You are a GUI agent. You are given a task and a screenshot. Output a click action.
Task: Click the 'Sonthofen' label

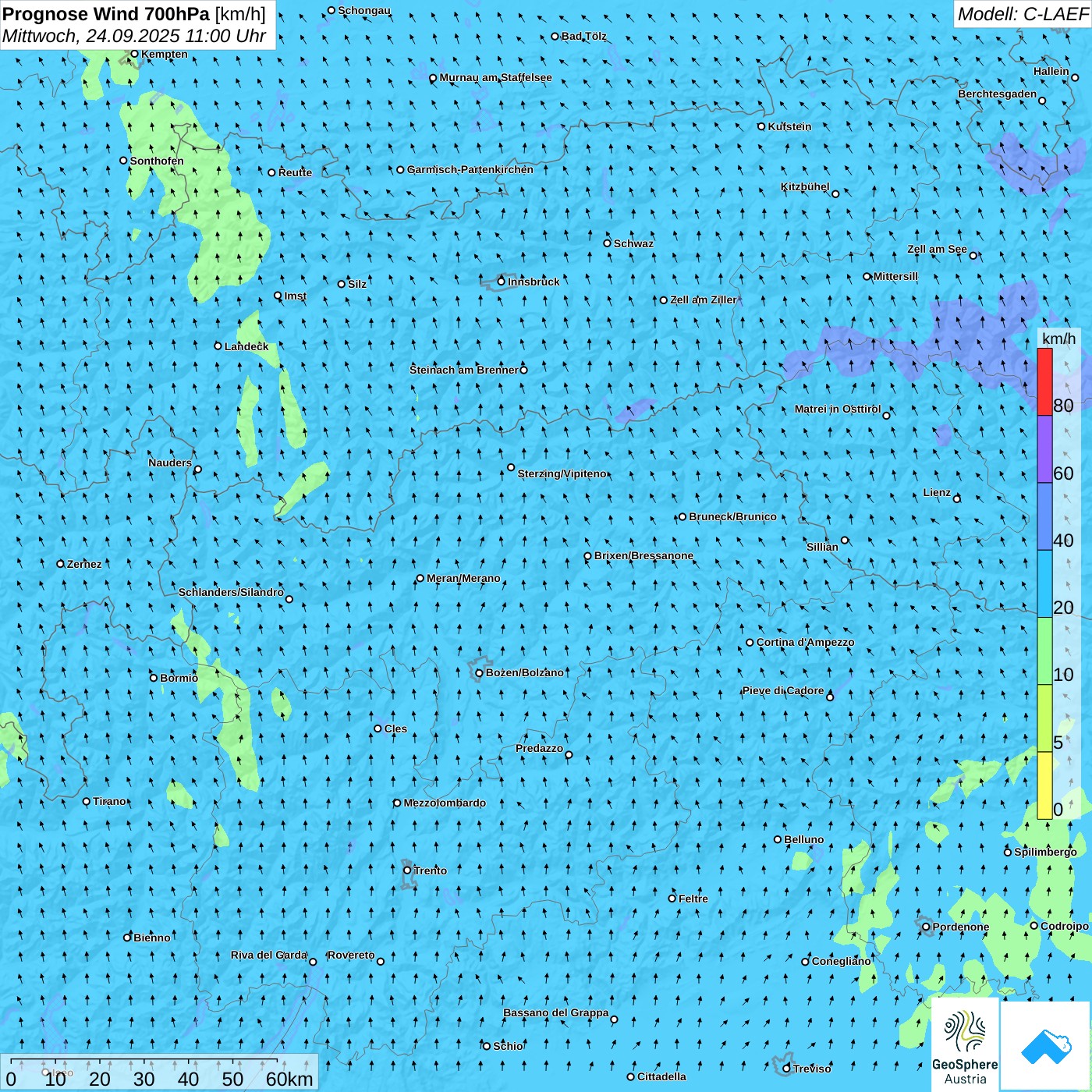[x=157, y=161]
